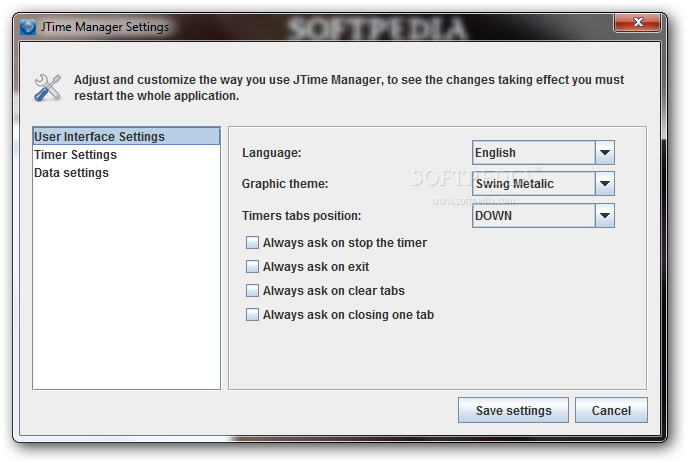Open the Language dropdown showing English
Viewport: 688px width, 463px height.
(x=543, y=153)
